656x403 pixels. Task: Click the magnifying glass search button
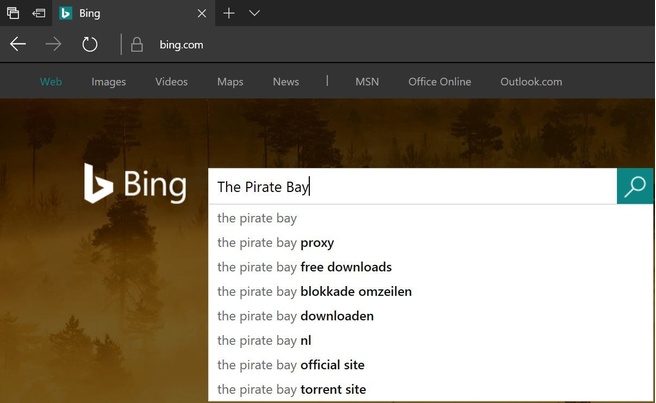pyautogui.click(x=635, y=186)
